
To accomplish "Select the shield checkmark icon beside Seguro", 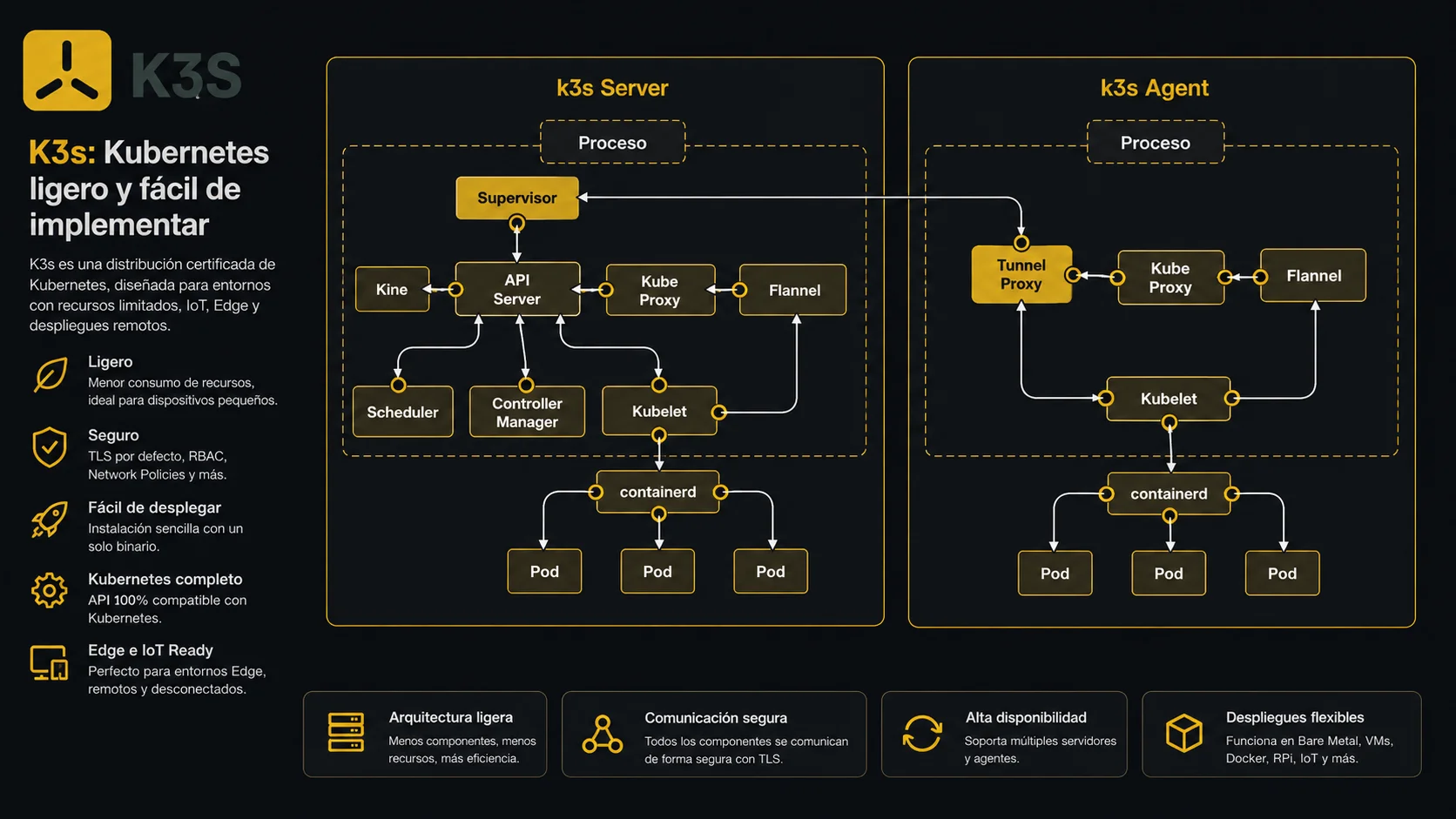I will (x=50, y=447).
